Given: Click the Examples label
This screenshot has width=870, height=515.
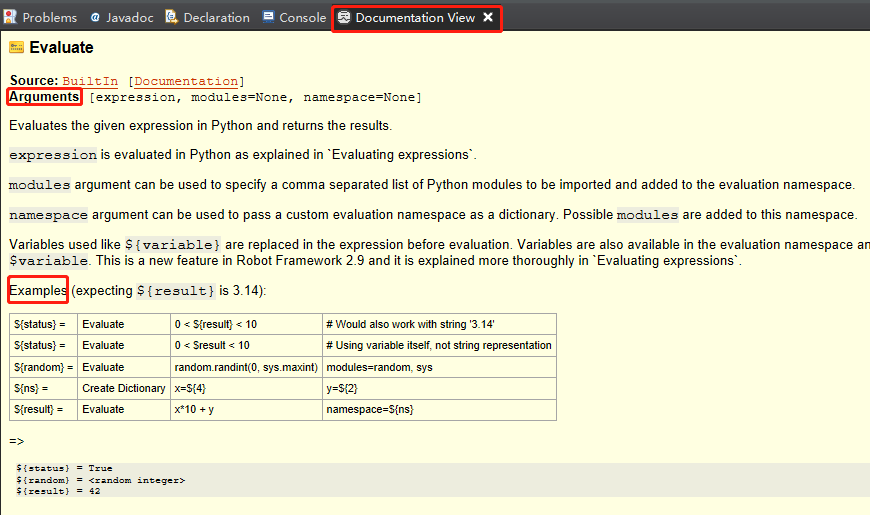Looking at the screenshot, I should click(38, 290).
